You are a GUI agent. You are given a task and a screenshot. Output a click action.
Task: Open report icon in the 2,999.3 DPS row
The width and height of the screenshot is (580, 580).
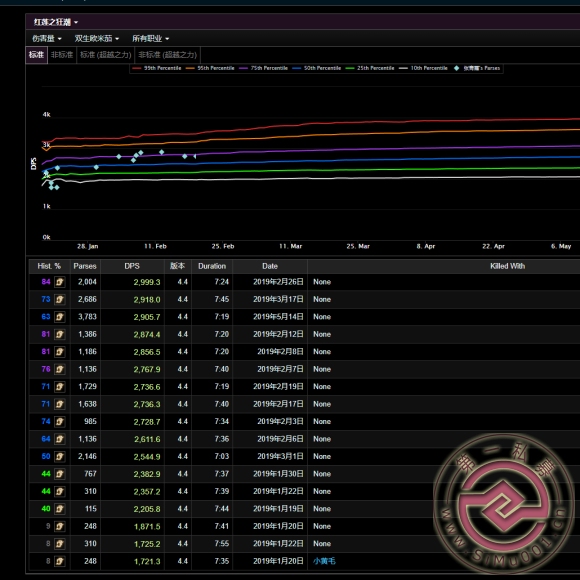pos(60,282)
